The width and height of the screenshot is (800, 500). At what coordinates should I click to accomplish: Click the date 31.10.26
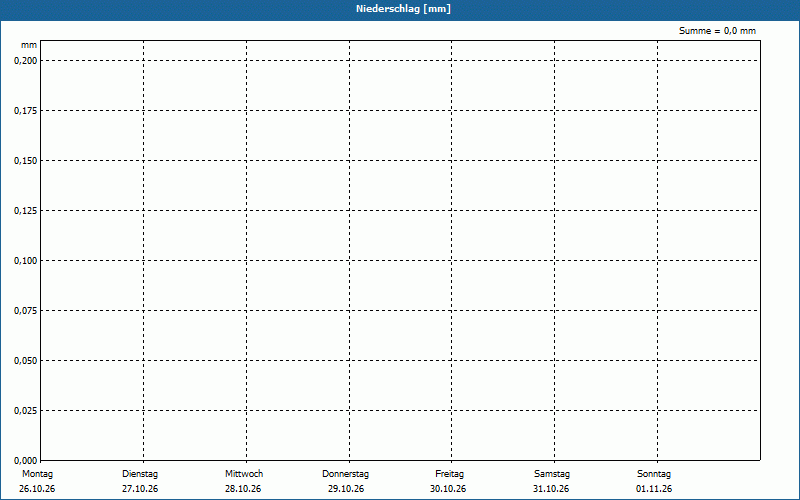(x=551, y=489)
